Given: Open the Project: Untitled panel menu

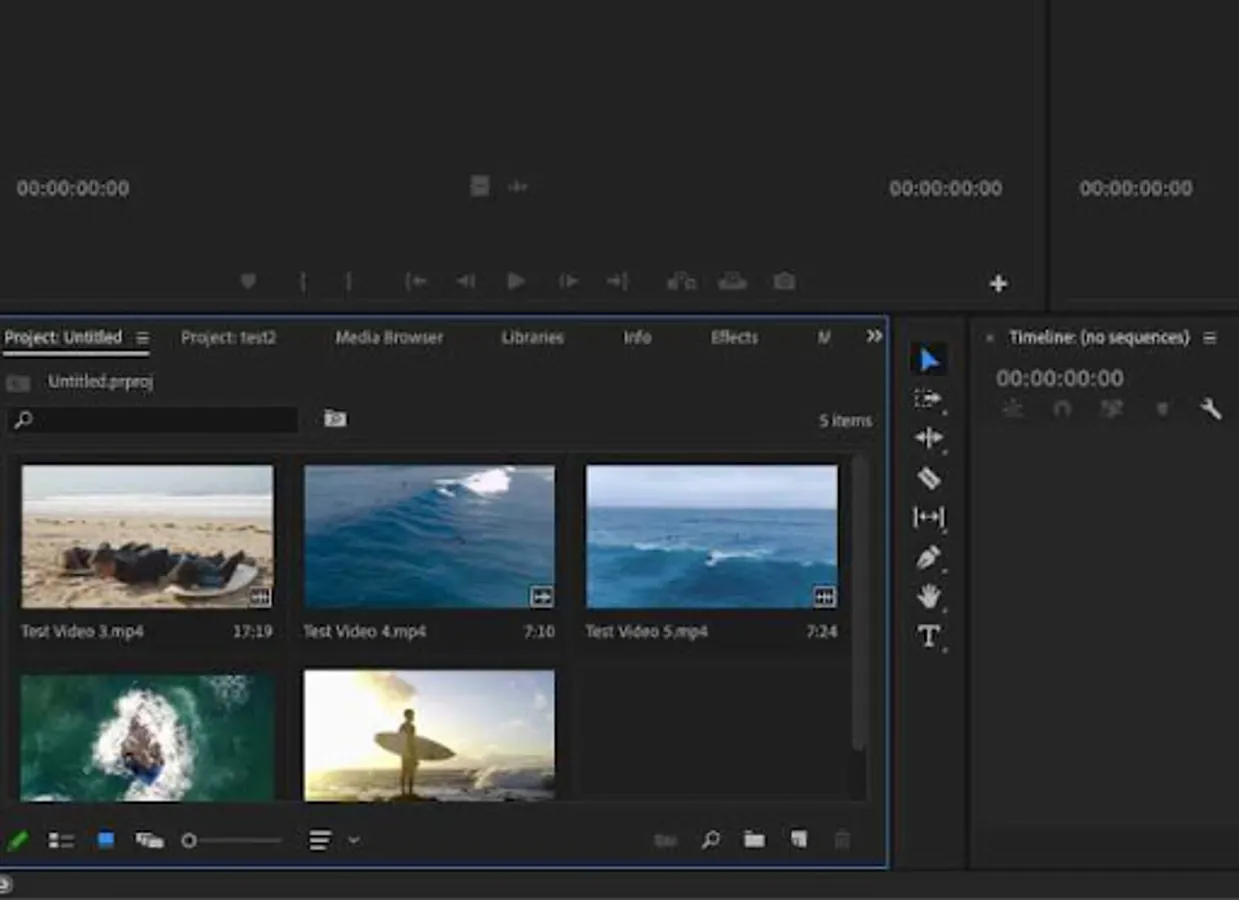Looking at the screenshot, I should [x=143, y=338].
